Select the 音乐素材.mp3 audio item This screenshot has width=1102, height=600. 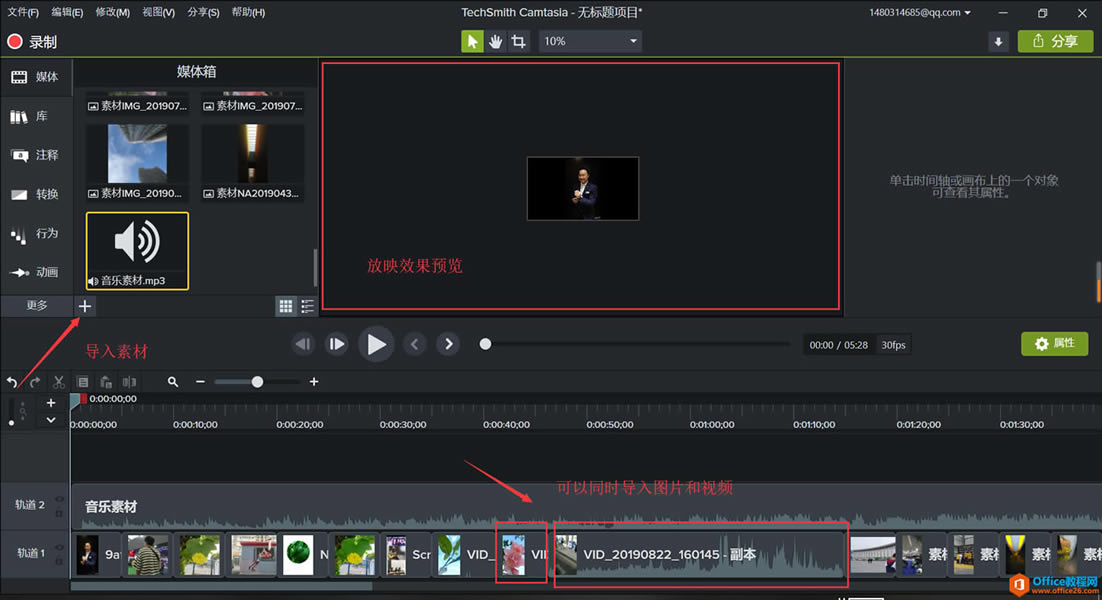pos(137,251)
